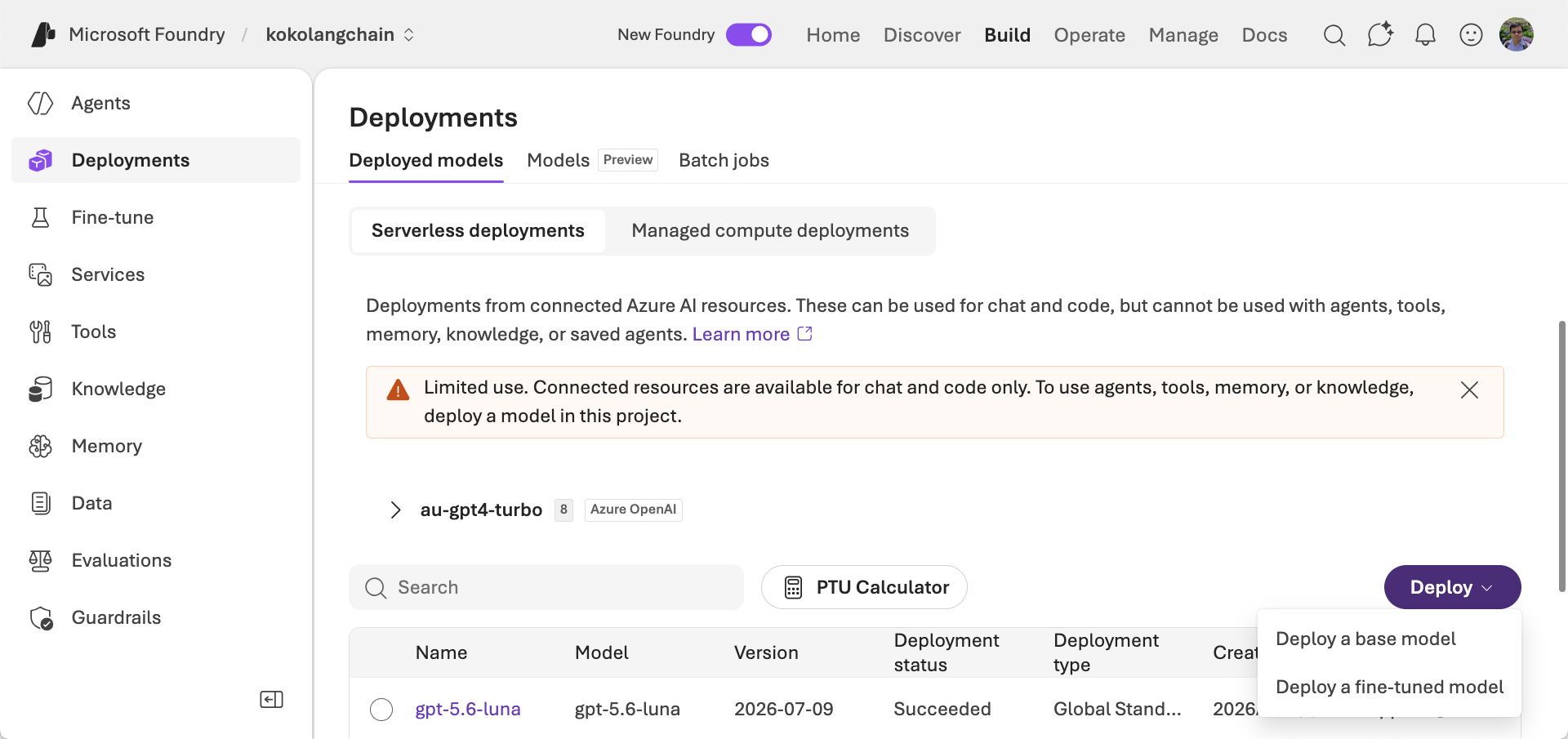Collapse the sidebar with the panel icon

tap(271, 699)
